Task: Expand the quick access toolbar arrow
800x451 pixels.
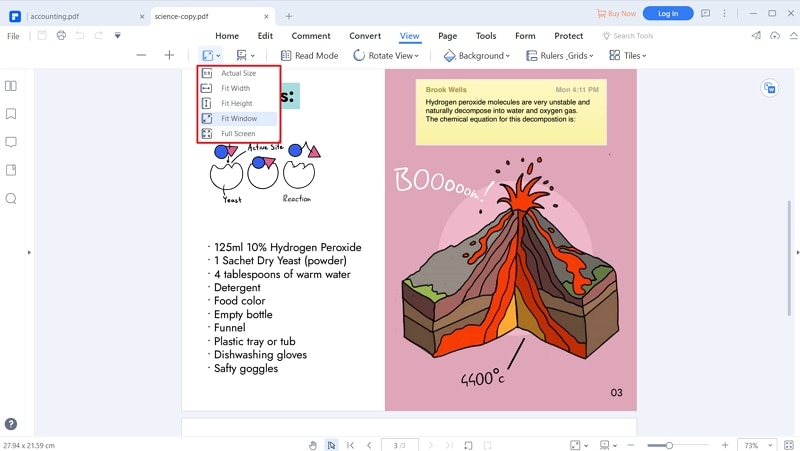Action: [x=117, y=35]
